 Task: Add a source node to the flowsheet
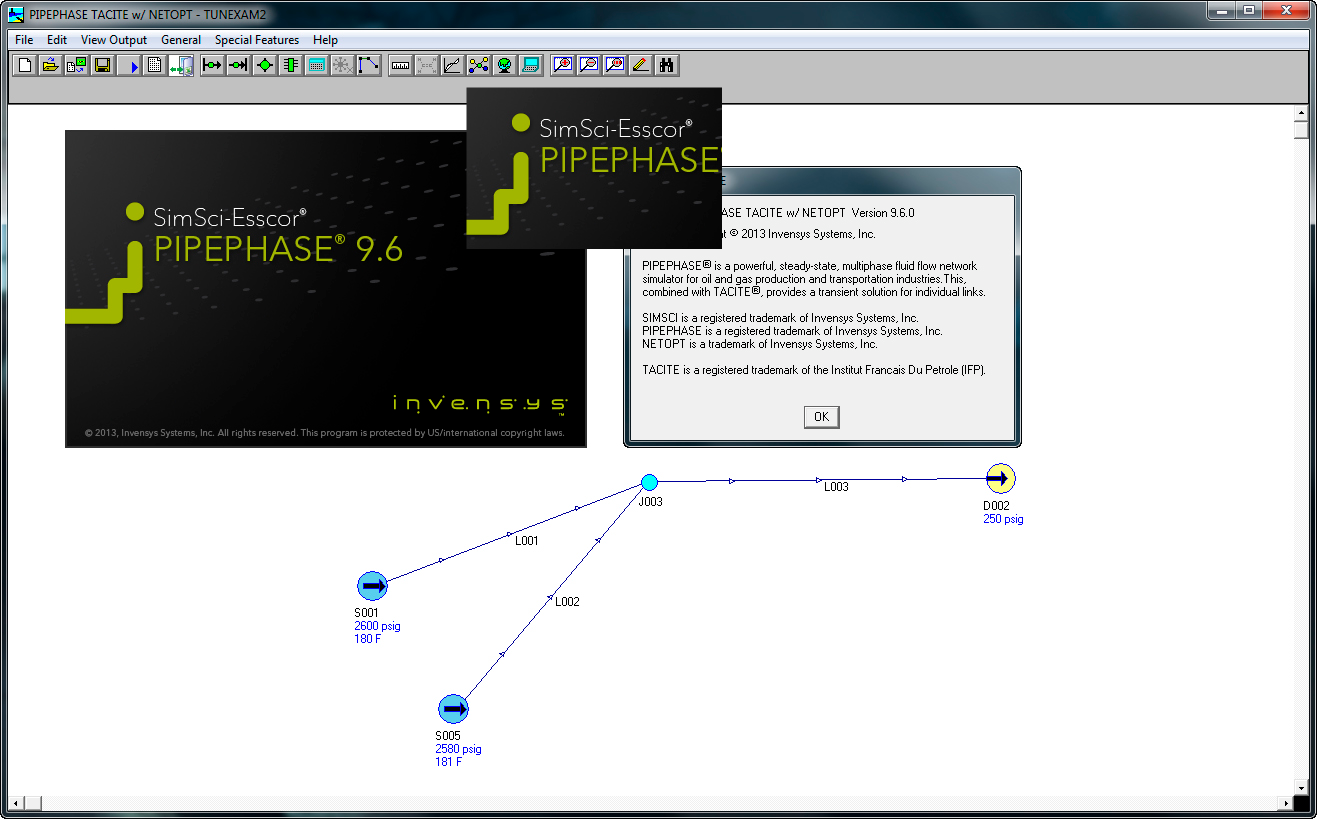point(210,64)
